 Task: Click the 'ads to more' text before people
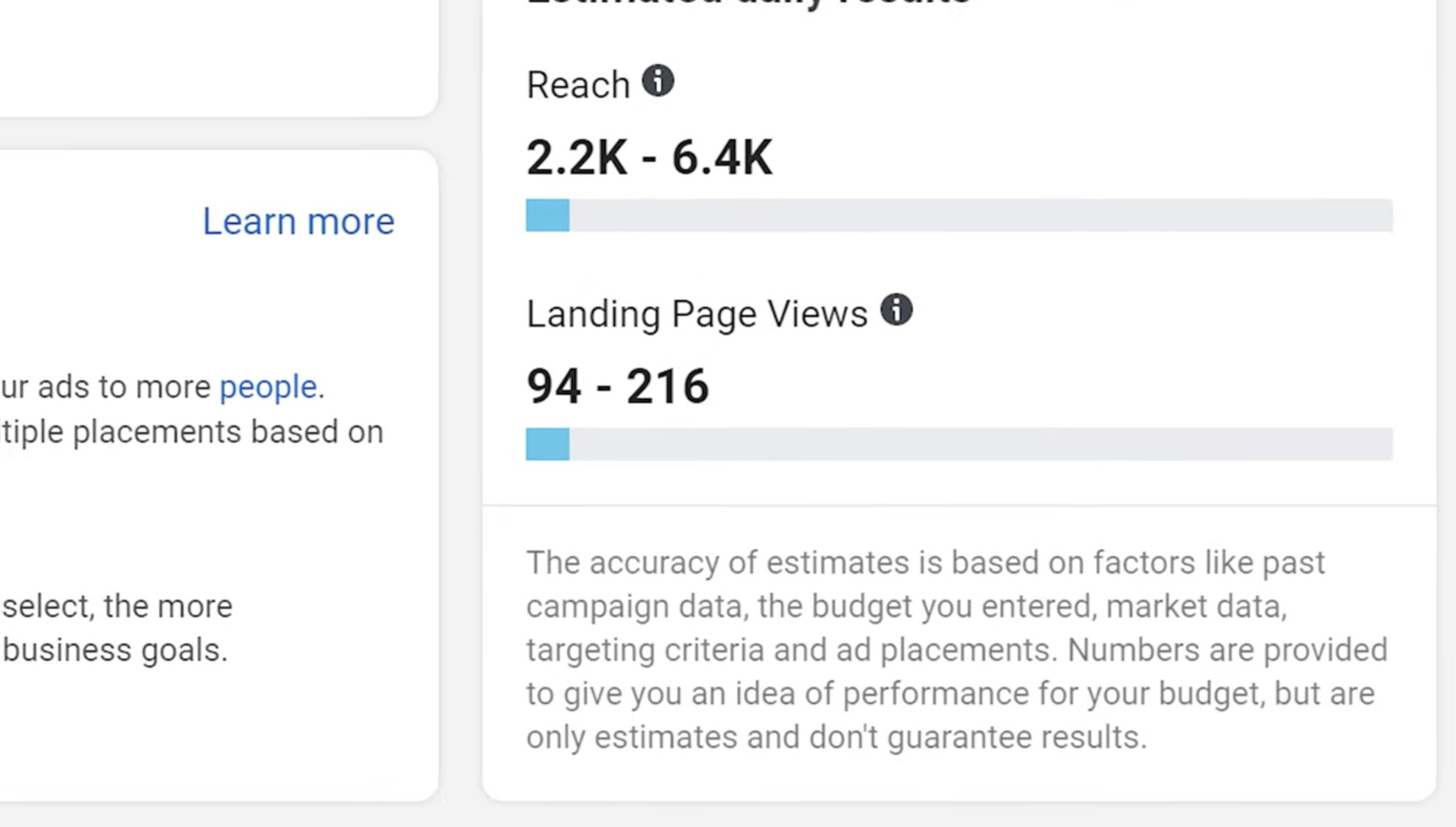[x=124, y=387]
